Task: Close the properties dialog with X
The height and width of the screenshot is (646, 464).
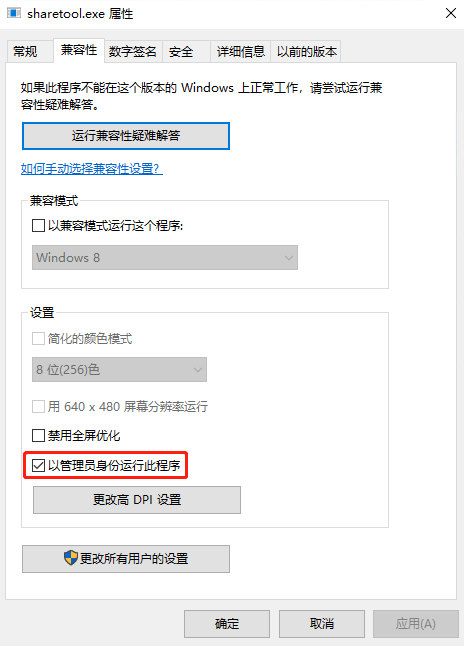Action: pos(451,13)
